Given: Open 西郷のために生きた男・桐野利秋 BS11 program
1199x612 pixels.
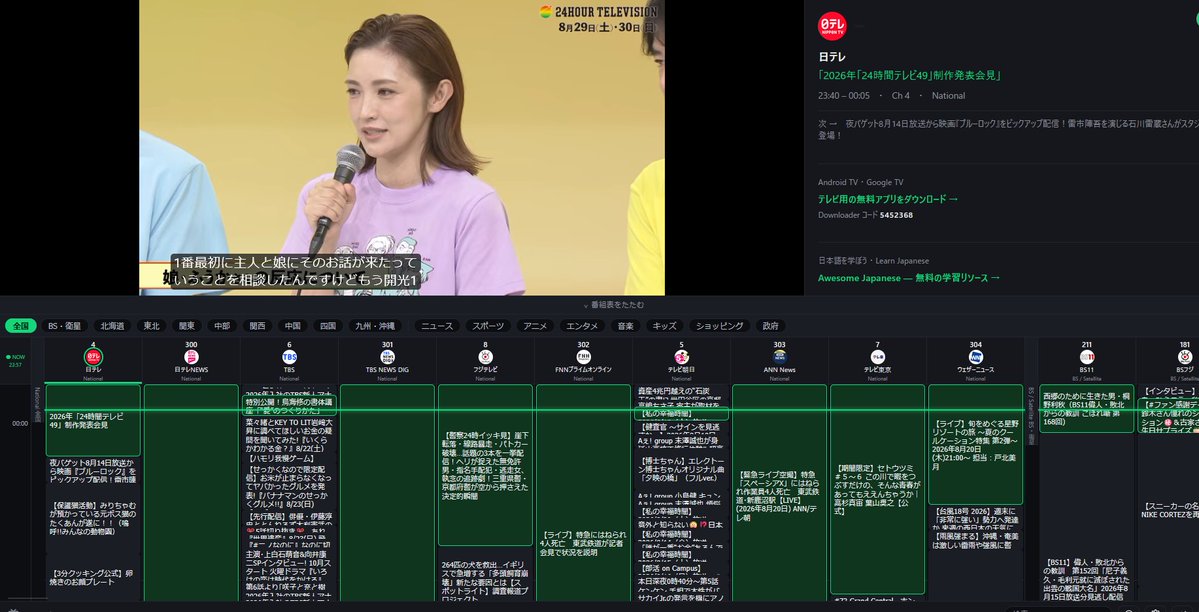Looking at the screenshot, I should tap(1087, 409).
